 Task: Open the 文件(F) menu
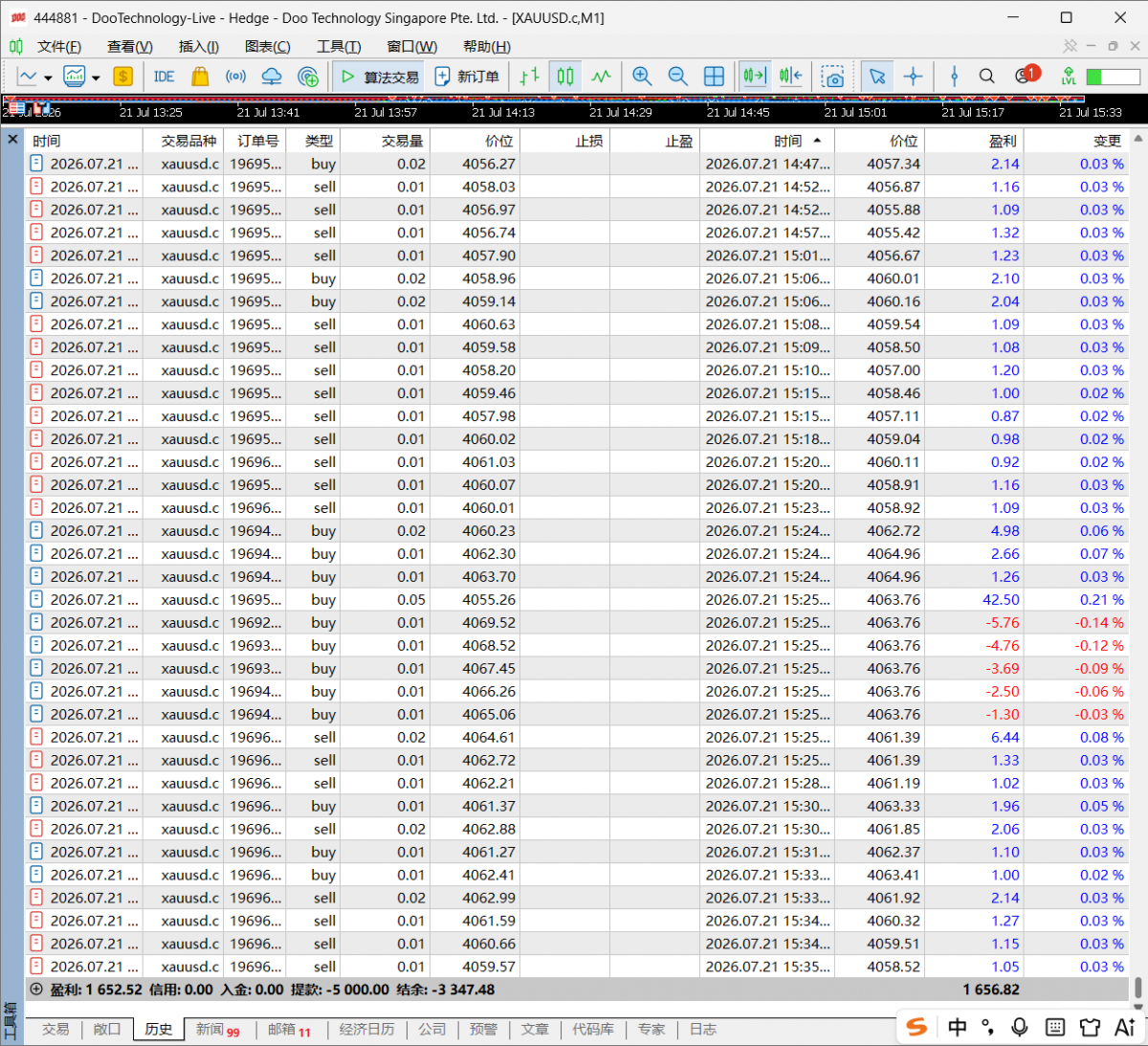pos(59,46)
